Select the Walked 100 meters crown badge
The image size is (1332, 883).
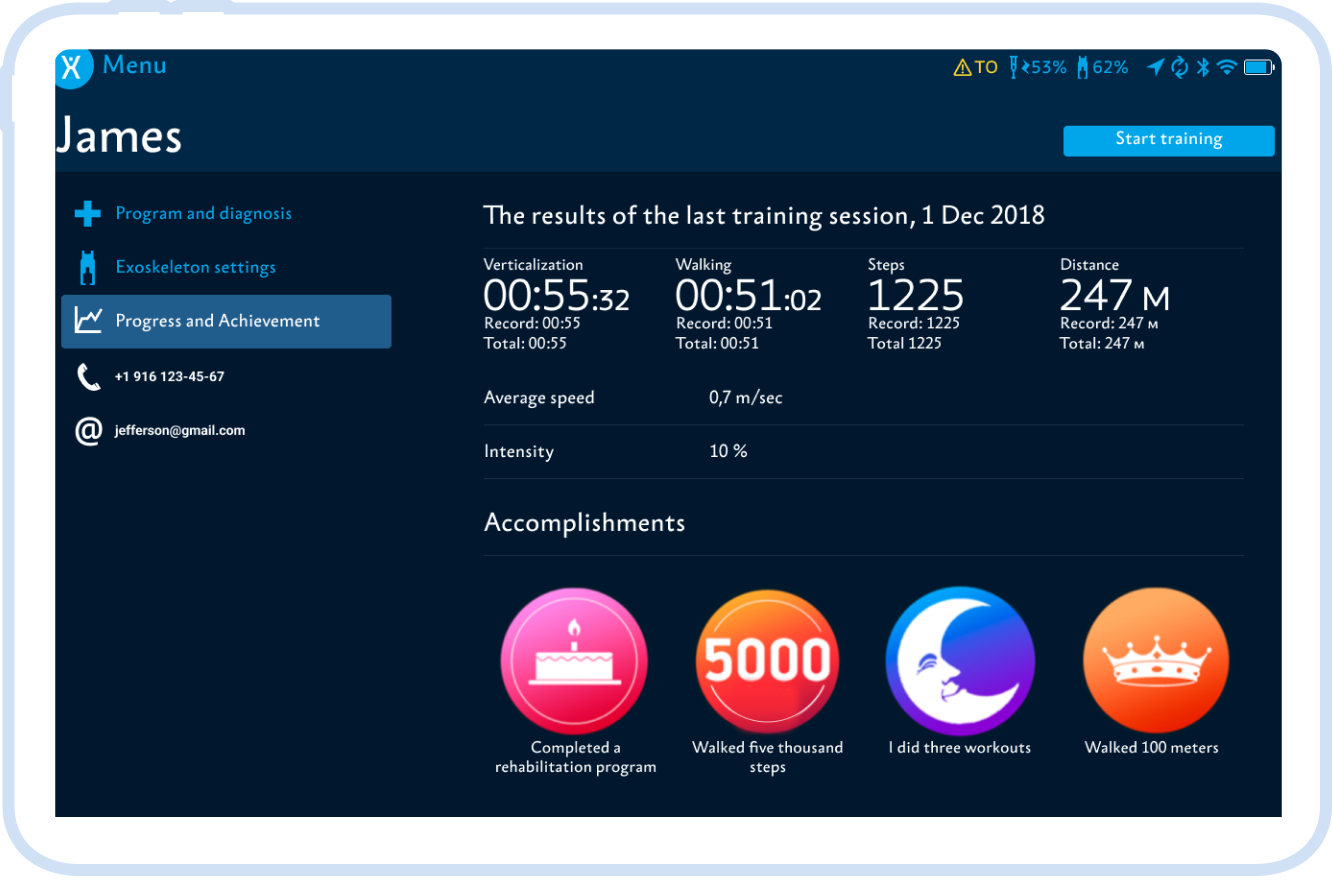(x=1155, y=660)
